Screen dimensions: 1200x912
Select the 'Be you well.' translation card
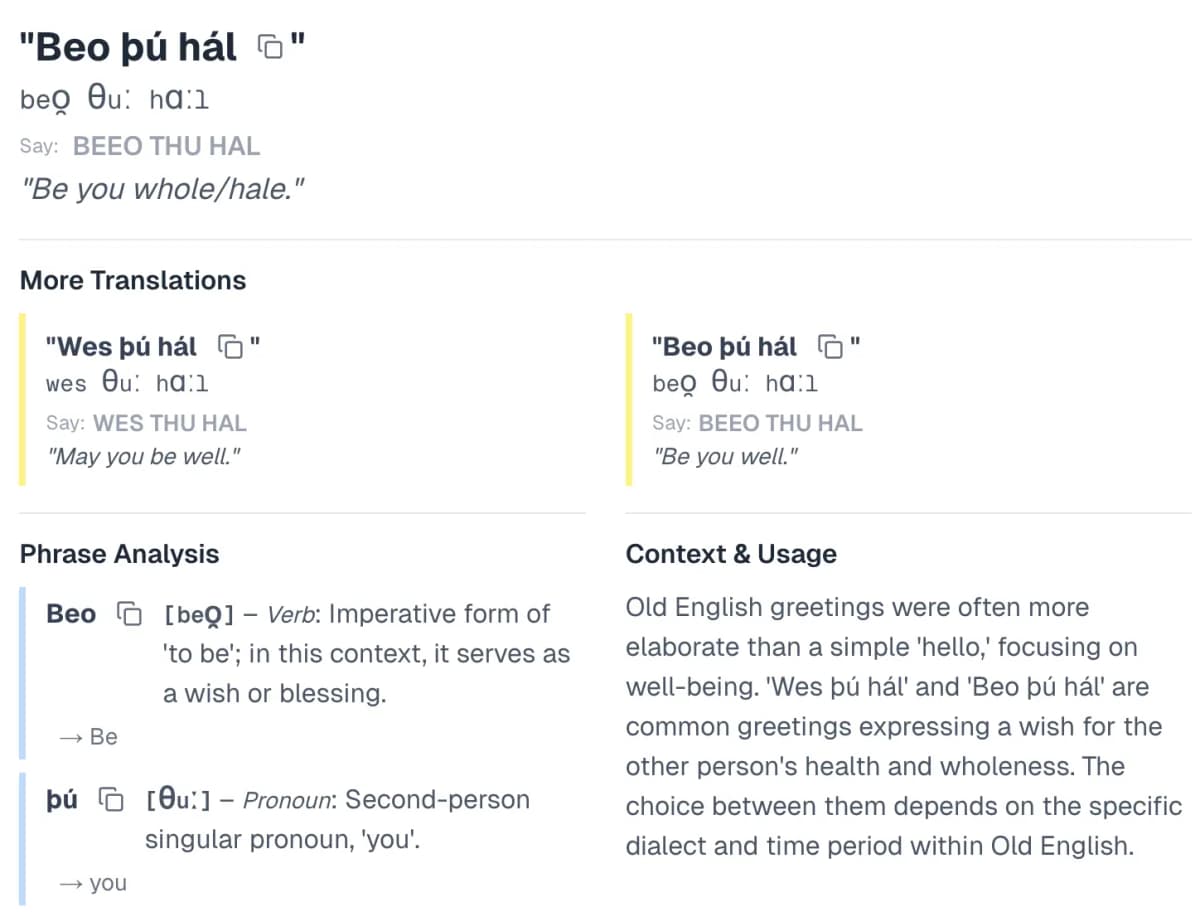tap(908, 400)
